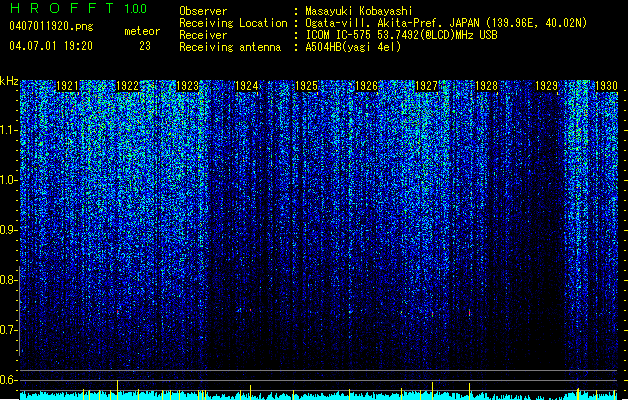Click the meteor count value 23
The height and width of the screenshot is (400, 629).
145,46
